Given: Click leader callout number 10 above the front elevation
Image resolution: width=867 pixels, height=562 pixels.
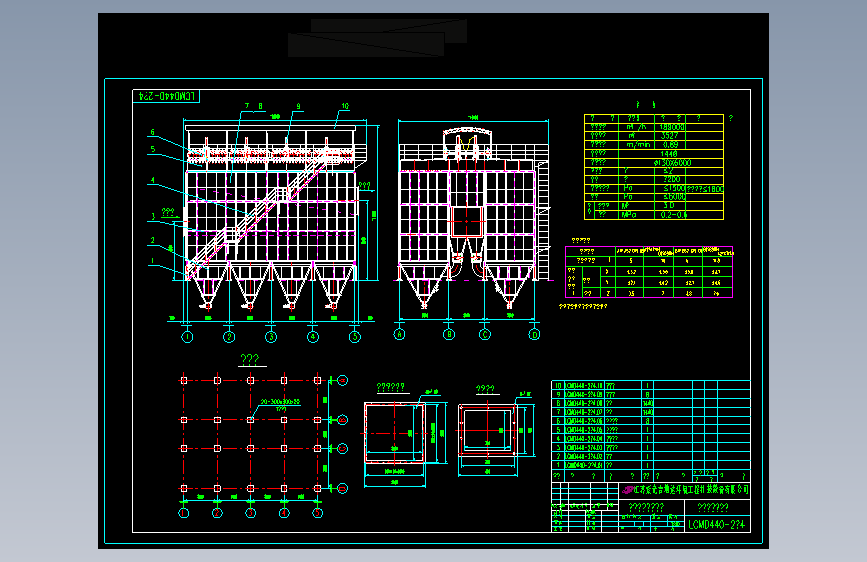Looking at the screenshot, I should point(345,106).
